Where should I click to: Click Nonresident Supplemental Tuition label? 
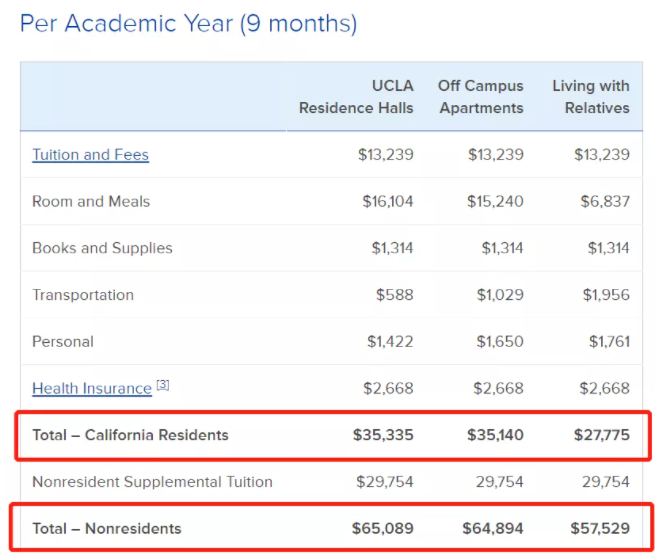(152, 482)
